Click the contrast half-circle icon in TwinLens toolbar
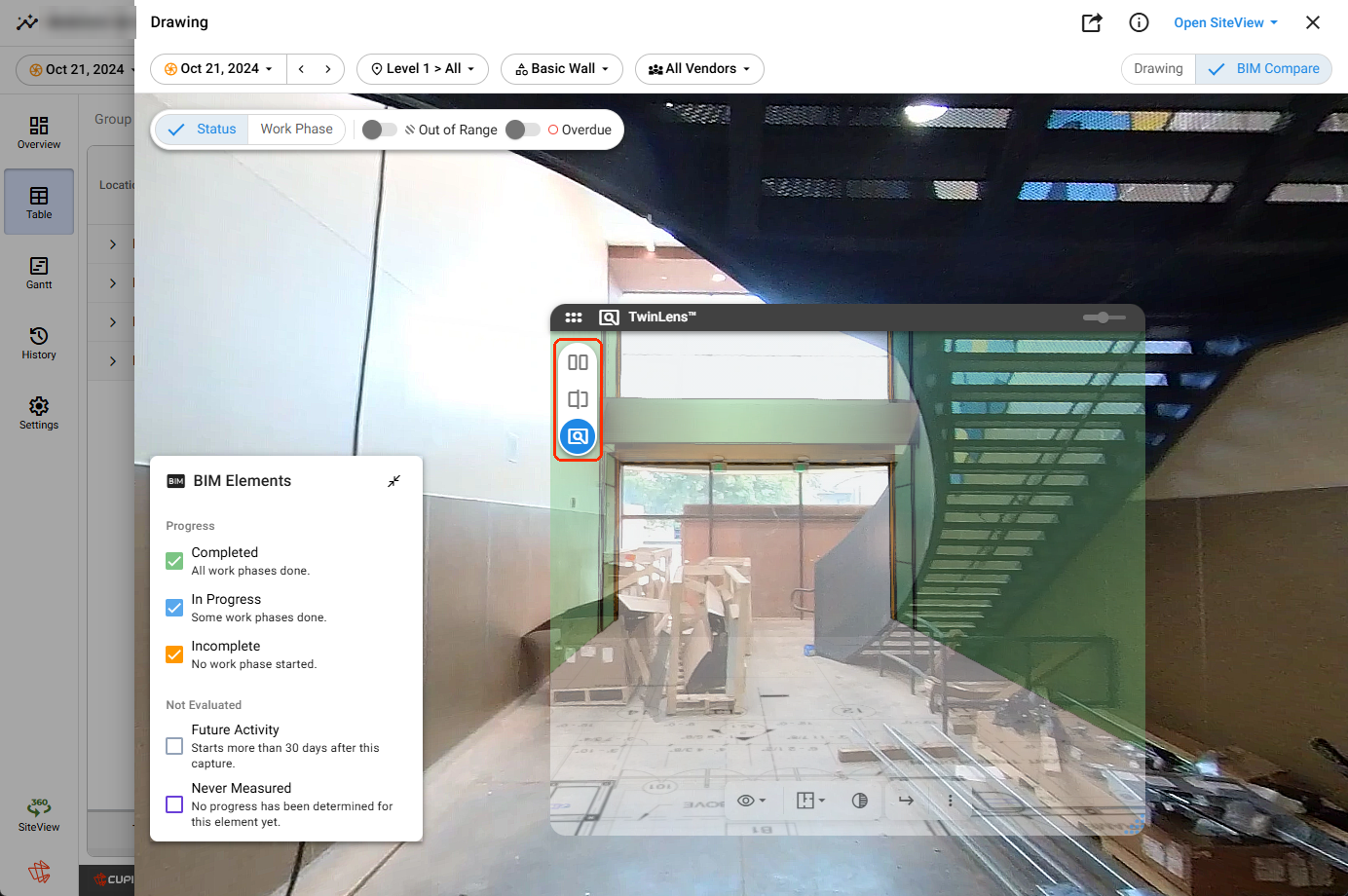The image size is (1348, 896). point(859,801)
